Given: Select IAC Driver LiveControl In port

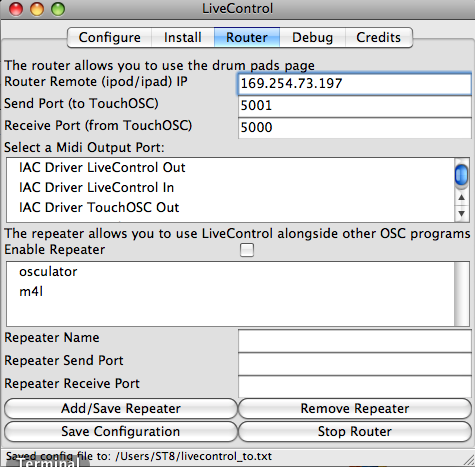Looking at the screenshot, I should (x=231, y=188).
